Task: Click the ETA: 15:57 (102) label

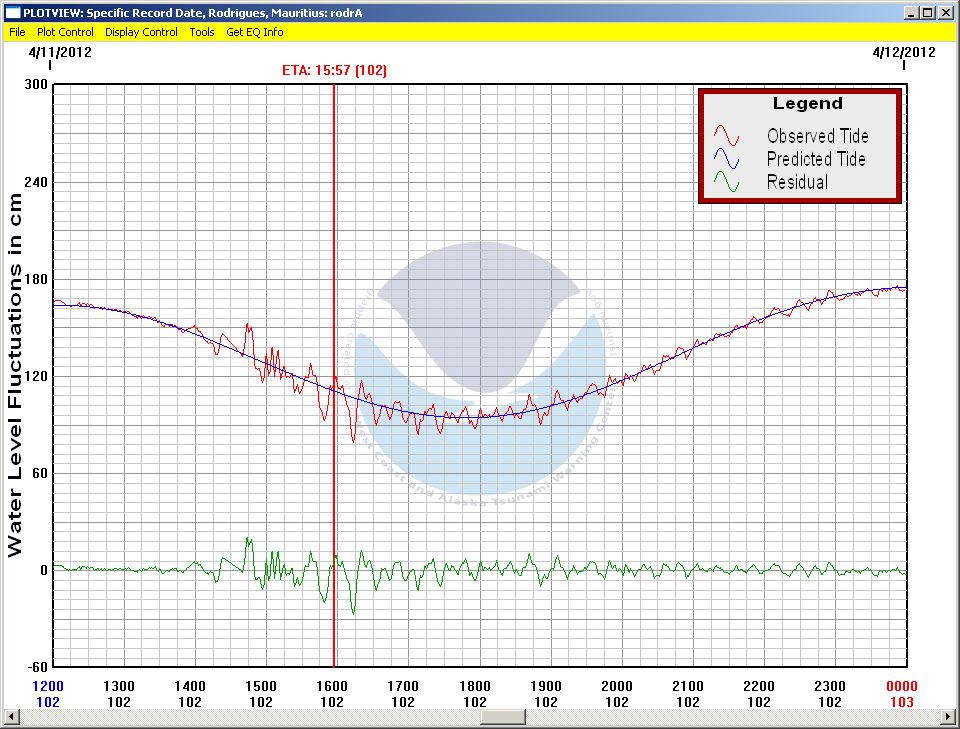Action: [x=334, y=70]
